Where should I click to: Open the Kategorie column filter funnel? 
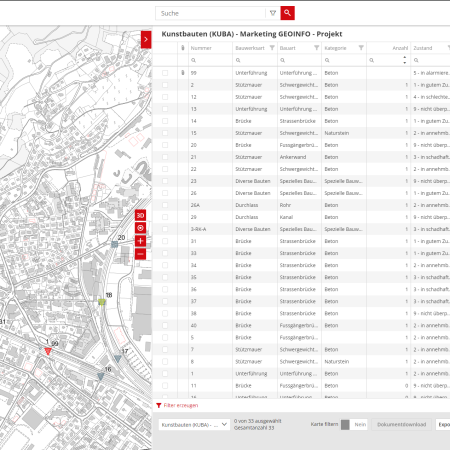(x=361, y=48)
